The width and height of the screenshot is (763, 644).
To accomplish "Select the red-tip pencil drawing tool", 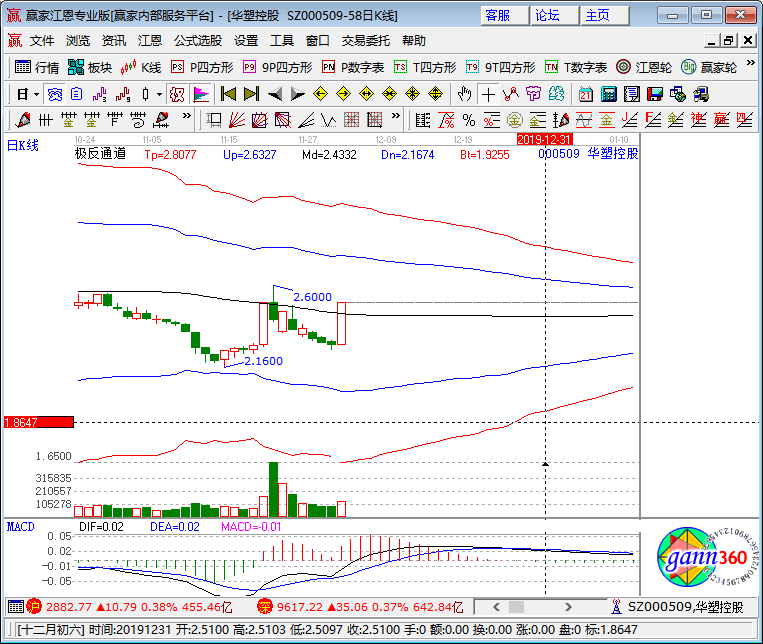I will 22,119.
